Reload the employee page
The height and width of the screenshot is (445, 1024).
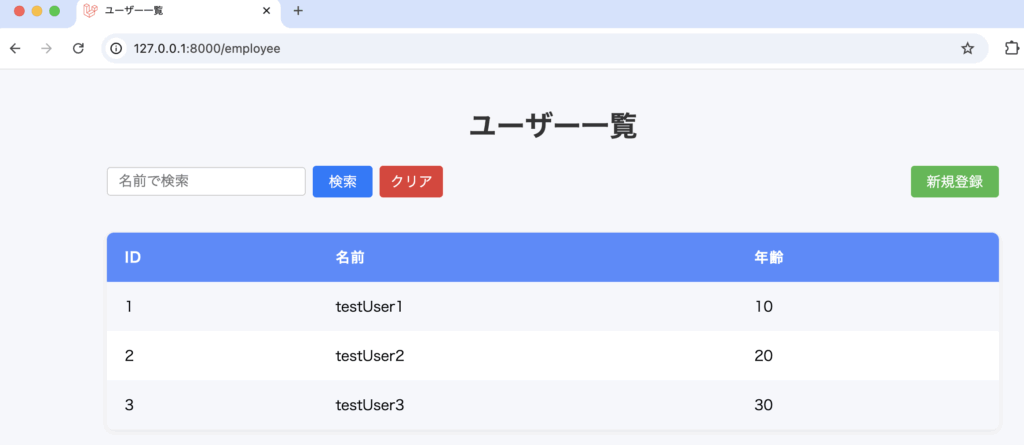[x=78, y=48]
